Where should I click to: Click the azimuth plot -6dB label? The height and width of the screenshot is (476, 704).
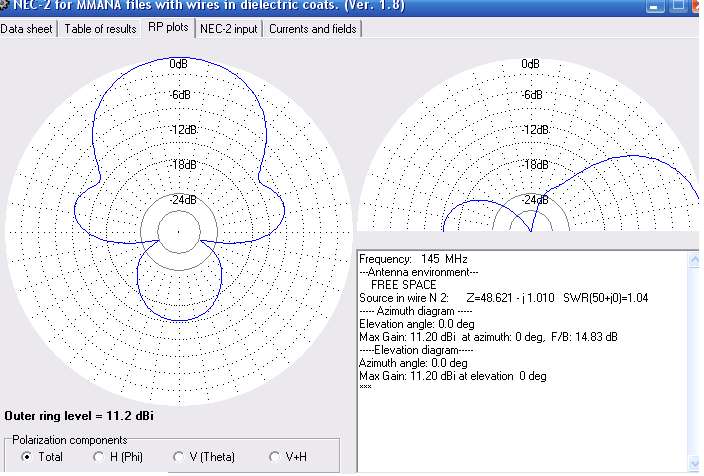click(180, 95)
